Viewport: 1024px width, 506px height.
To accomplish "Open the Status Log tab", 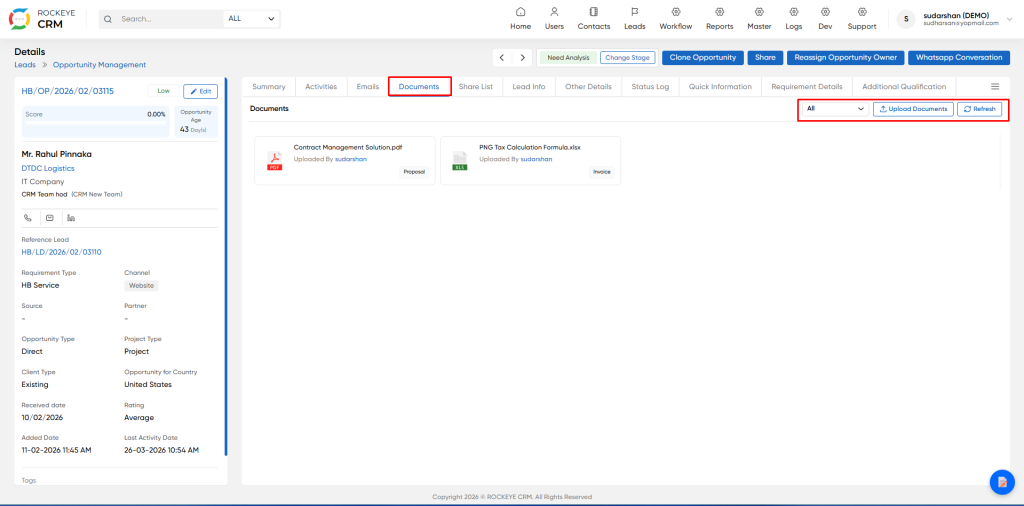I will click(x=650, y=86).
